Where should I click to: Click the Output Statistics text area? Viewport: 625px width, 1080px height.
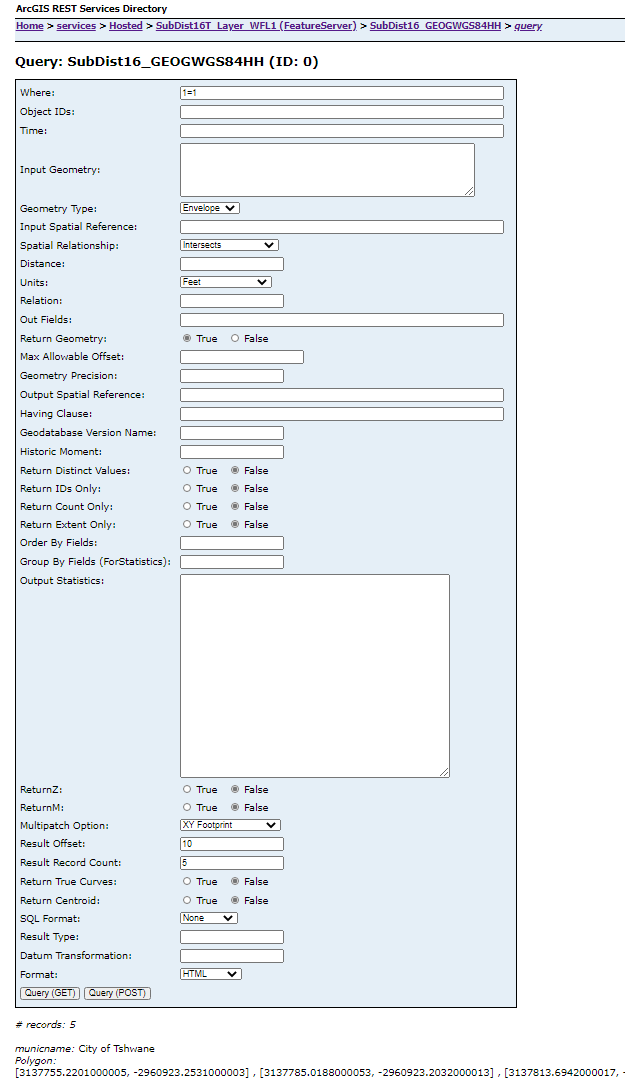coord(315,676)
